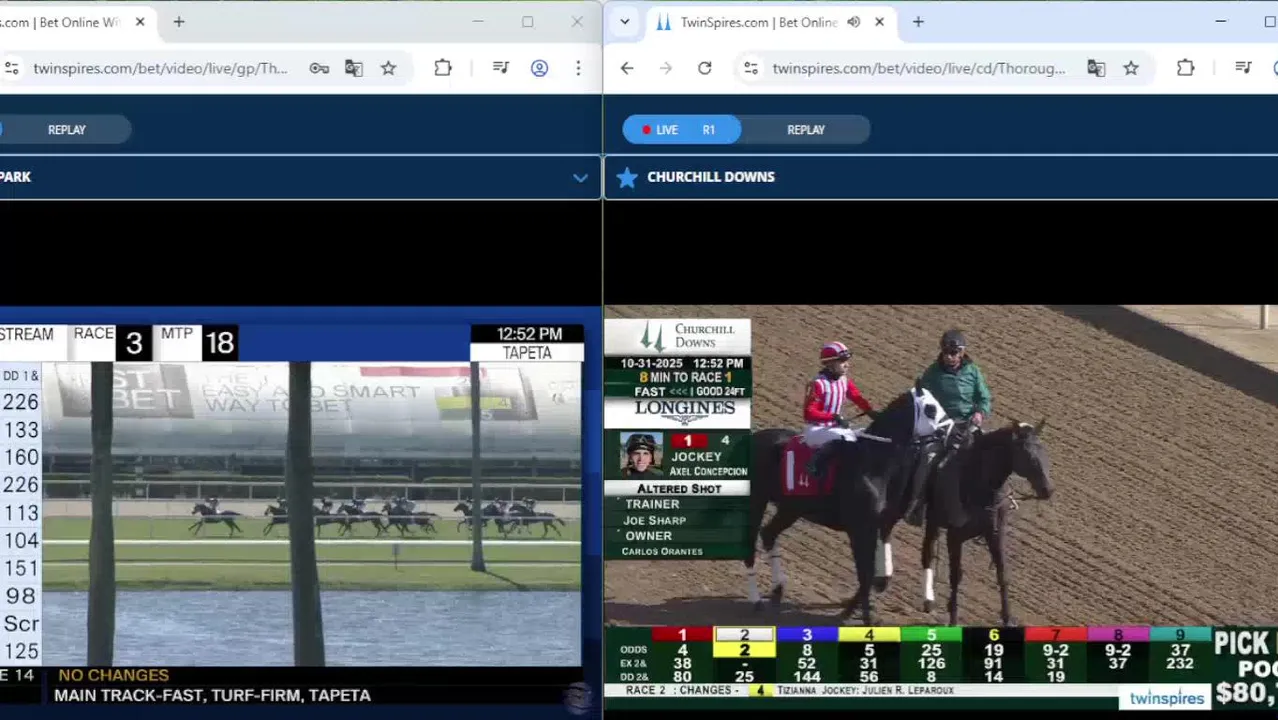
Task: Reload the page in the right window
Action: 705,68
